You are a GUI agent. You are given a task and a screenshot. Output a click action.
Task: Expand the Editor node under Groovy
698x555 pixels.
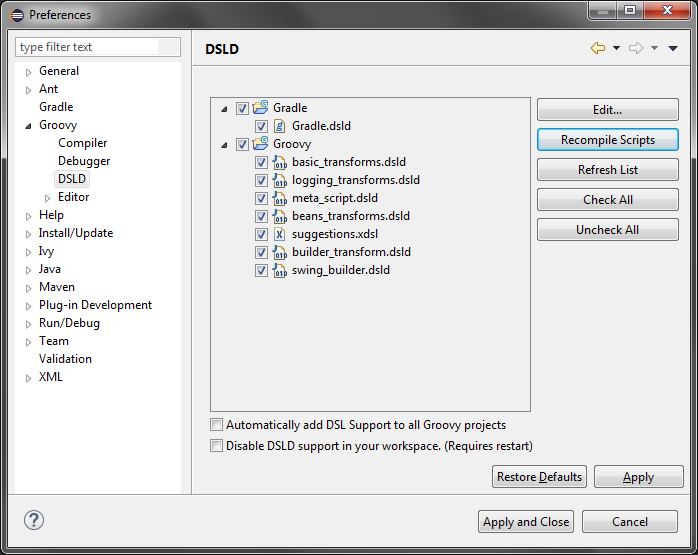[x=48, y=198]
